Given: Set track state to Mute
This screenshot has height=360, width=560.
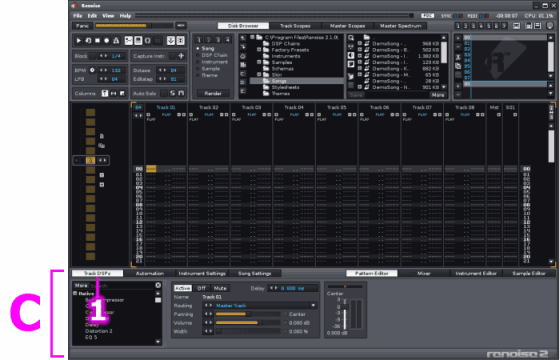Looking at the screenshot, I should 220,288.
